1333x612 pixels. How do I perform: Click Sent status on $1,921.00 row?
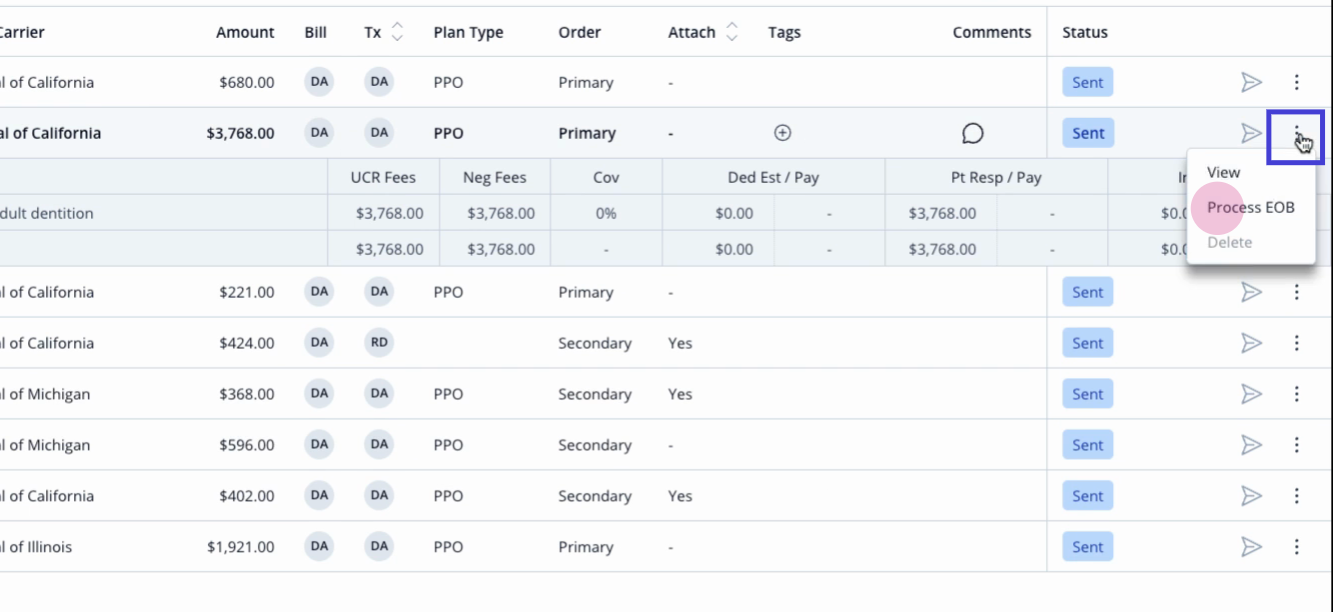coord(1088,547)
